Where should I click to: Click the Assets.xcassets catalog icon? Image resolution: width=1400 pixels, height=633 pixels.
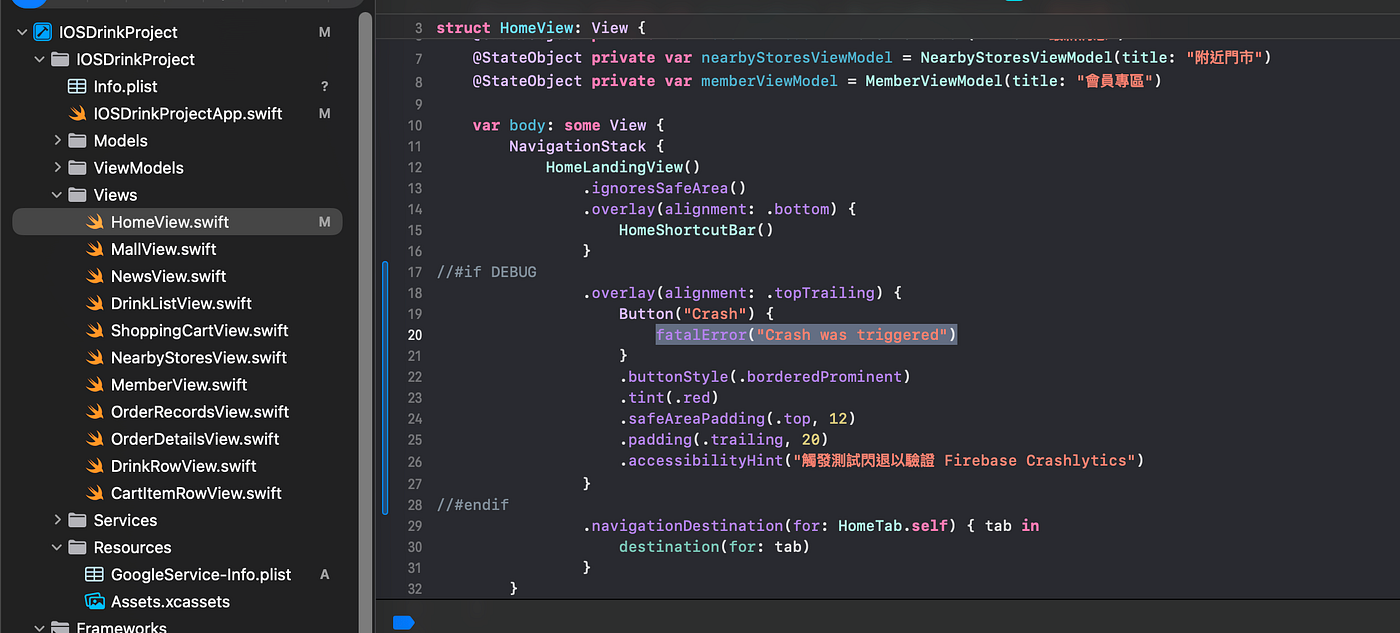tap(95, 601)
